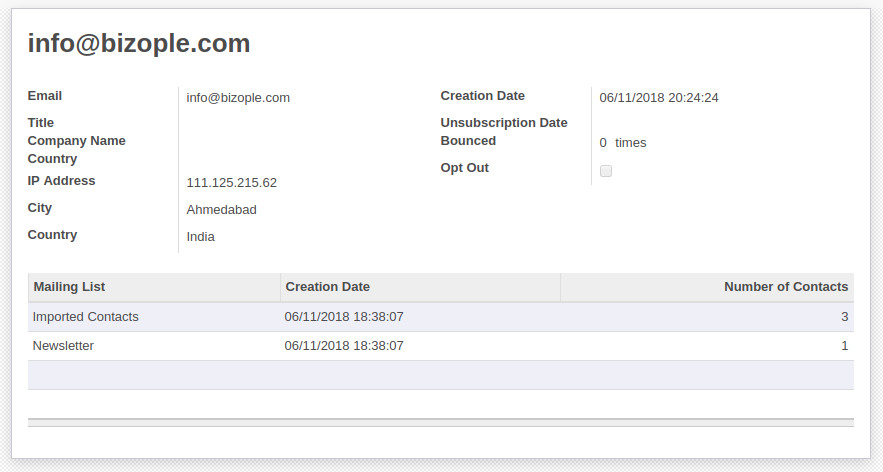Click the Imported Contacts creation date cell
Image resolution: width=883 pixels, height=472 pixels.
click(x=420, y=317)
